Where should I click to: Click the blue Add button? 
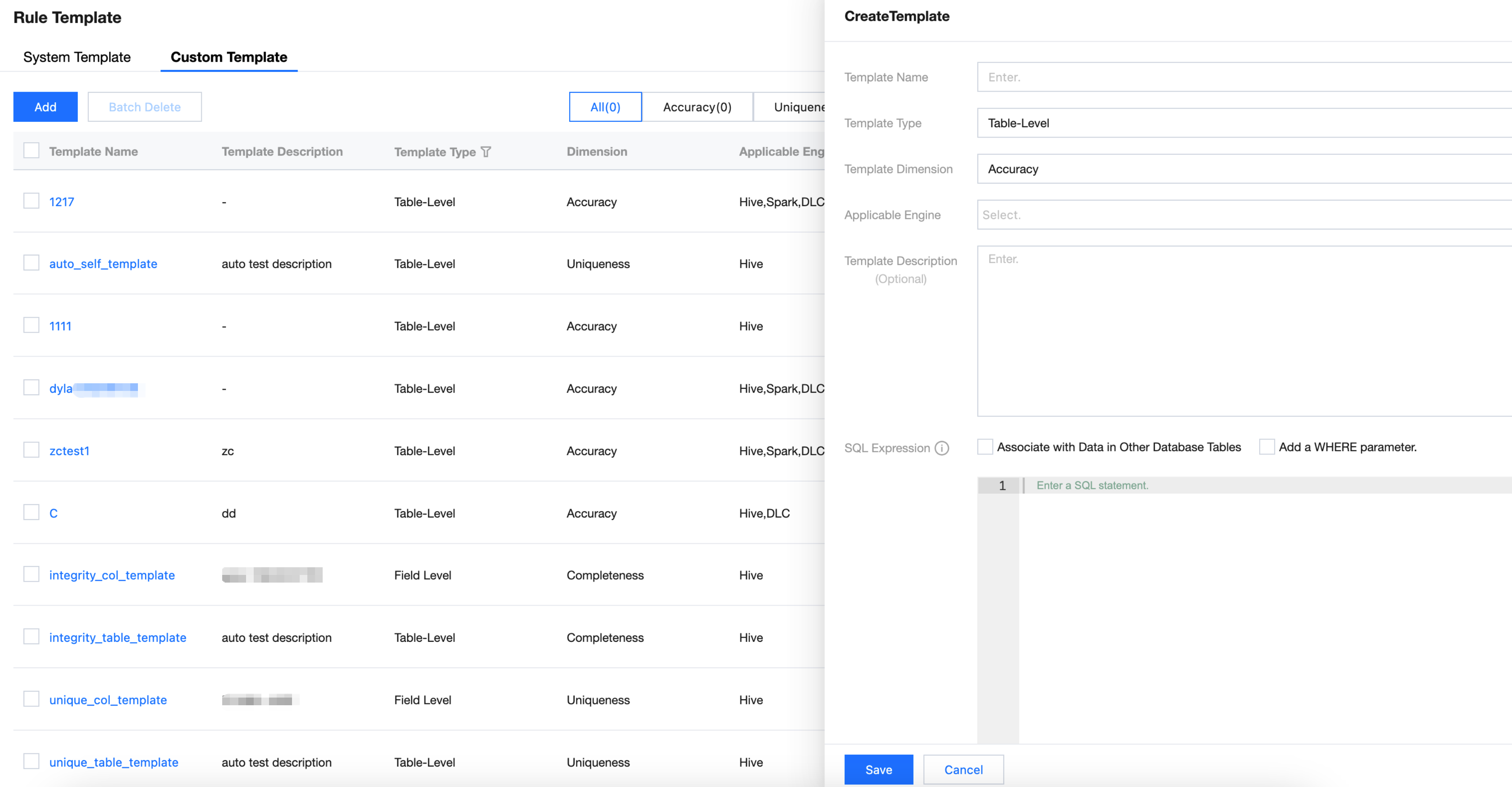[45, 107]
